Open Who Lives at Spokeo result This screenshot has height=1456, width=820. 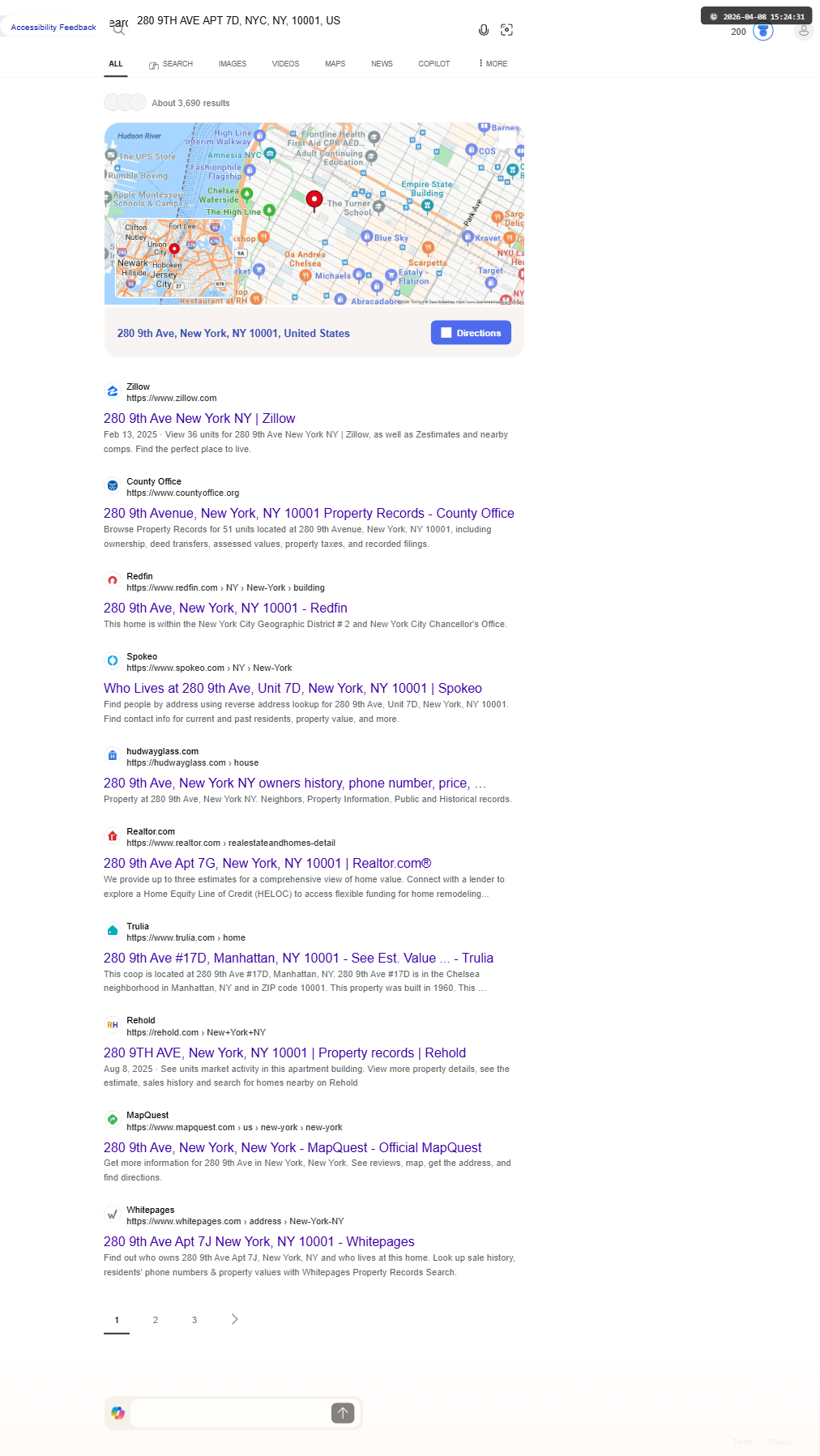(293, 688)
